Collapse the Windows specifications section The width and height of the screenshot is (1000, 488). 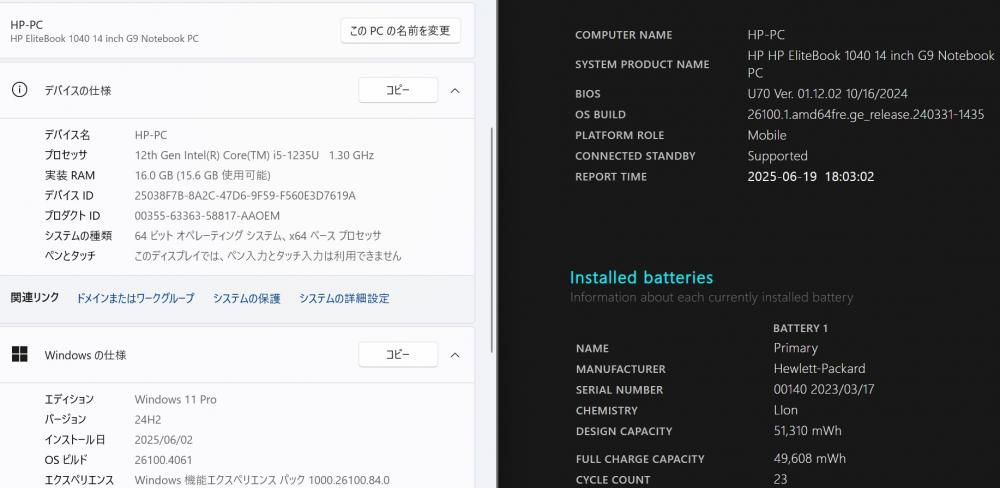point(455,355)
